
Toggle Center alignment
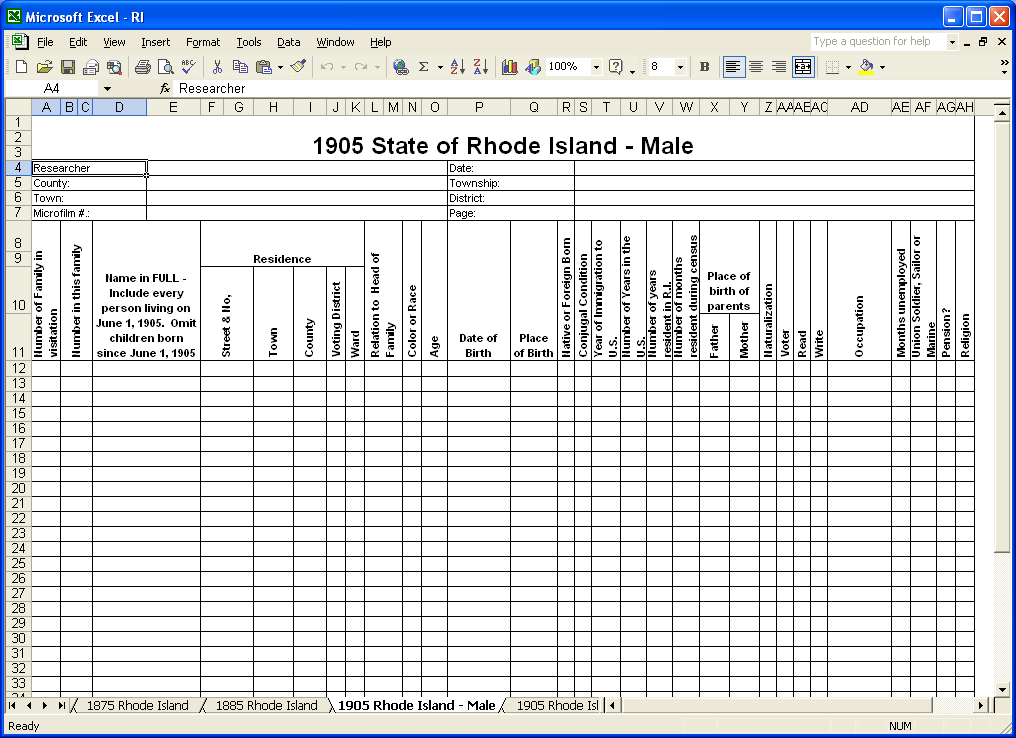(756, 67)
